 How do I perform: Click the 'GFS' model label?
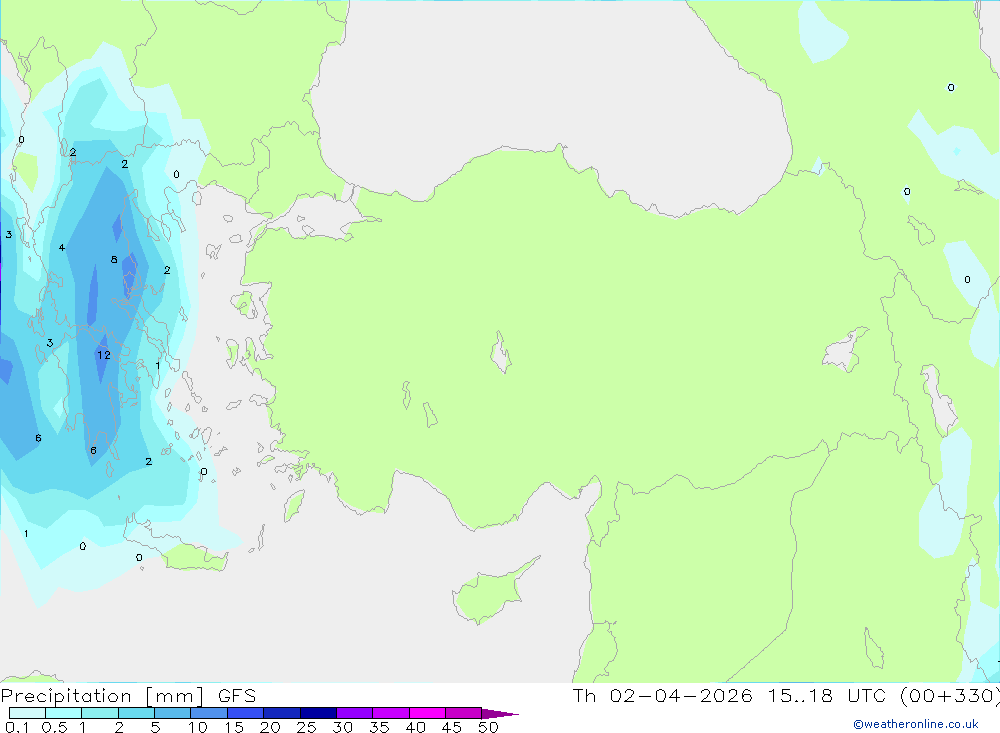point(237,696)
